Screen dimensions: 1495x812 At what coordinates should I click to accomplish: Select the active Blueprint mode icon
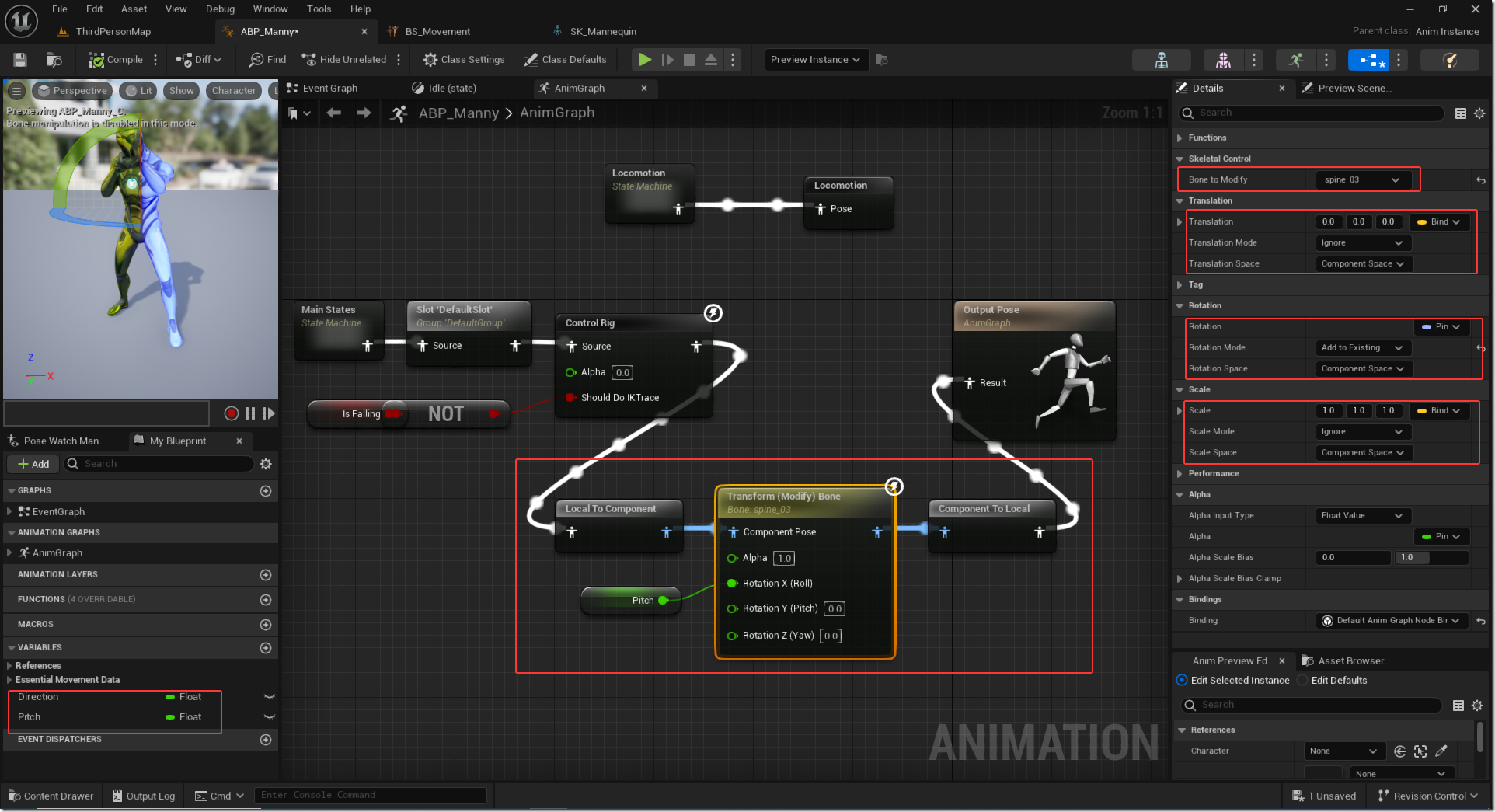1368,60
